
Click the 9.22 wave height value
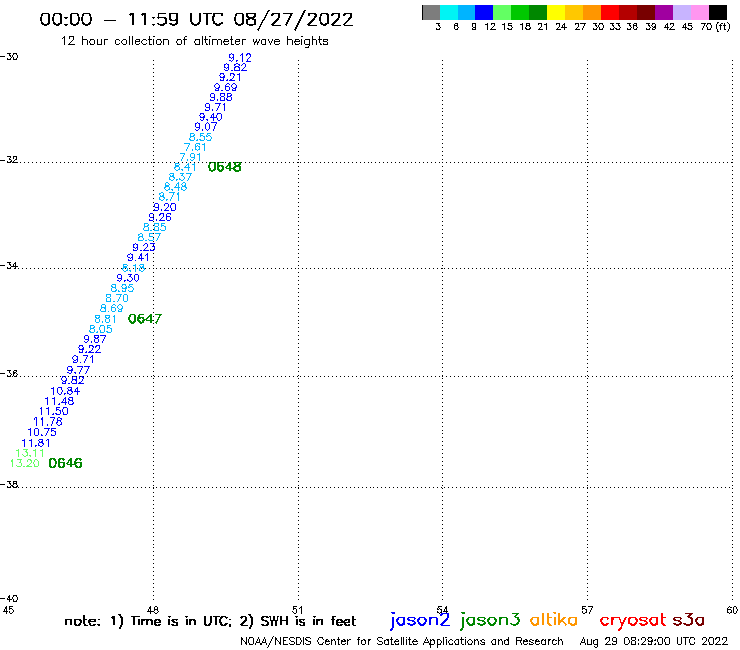pos(90,349)
